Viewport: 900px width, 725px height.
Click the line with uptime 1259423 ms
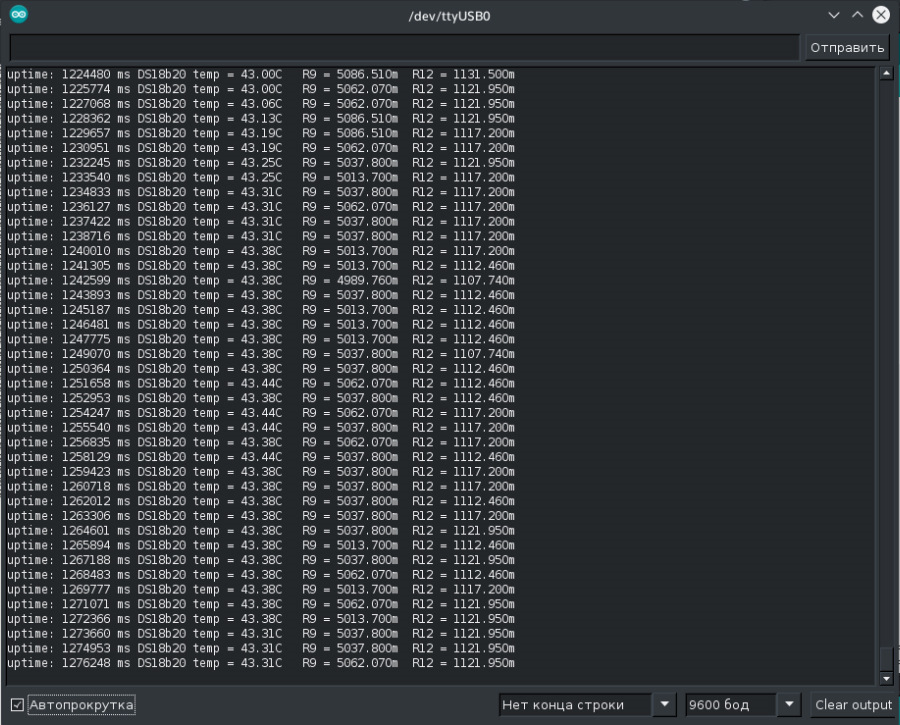261,472
